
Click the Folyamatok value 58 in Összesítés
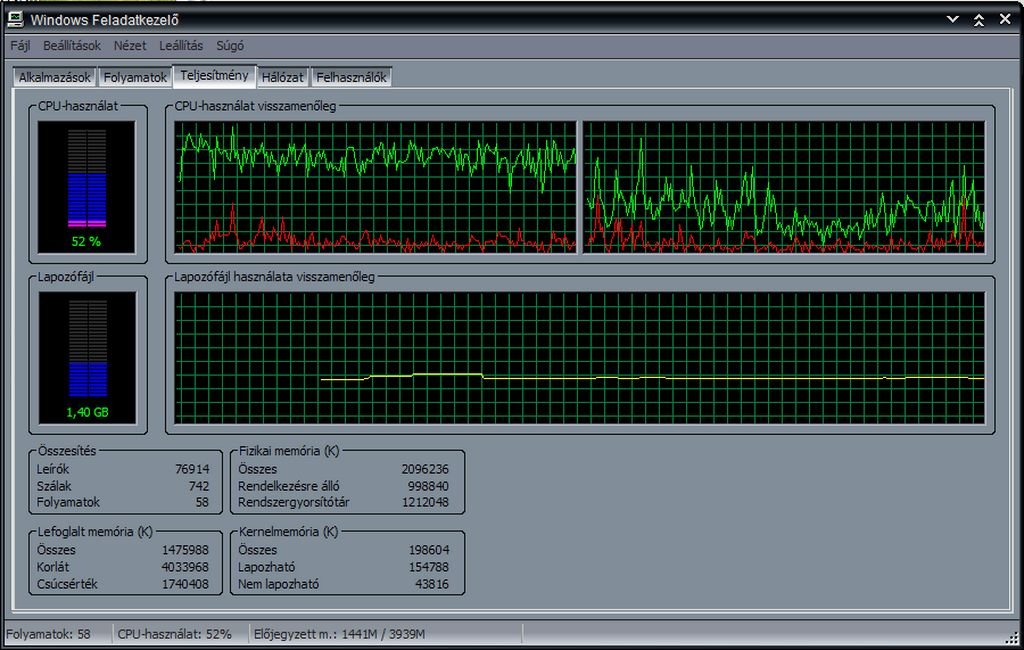202,502
